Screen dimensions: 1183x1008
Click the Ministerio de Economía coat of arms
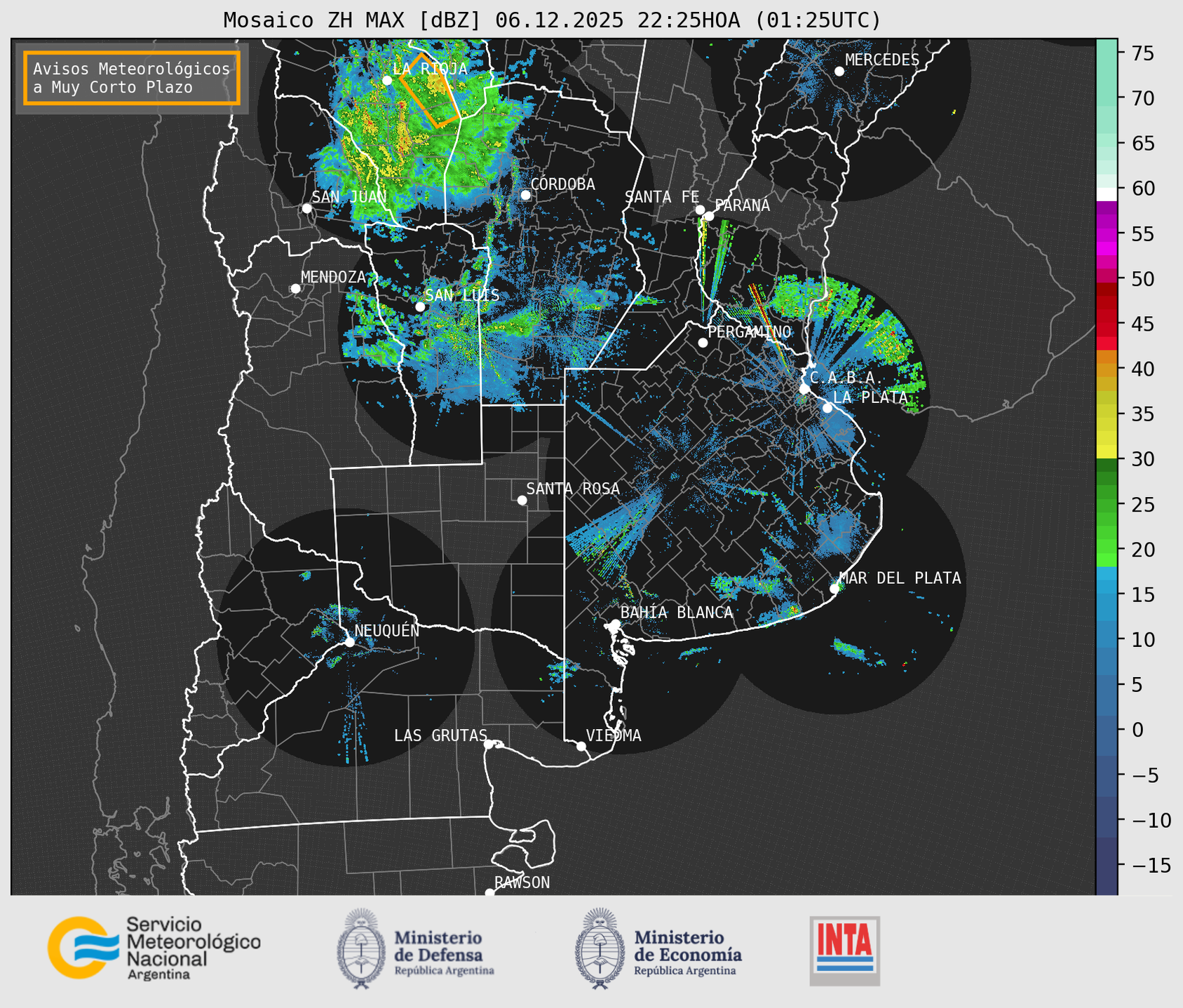(600, 949)
